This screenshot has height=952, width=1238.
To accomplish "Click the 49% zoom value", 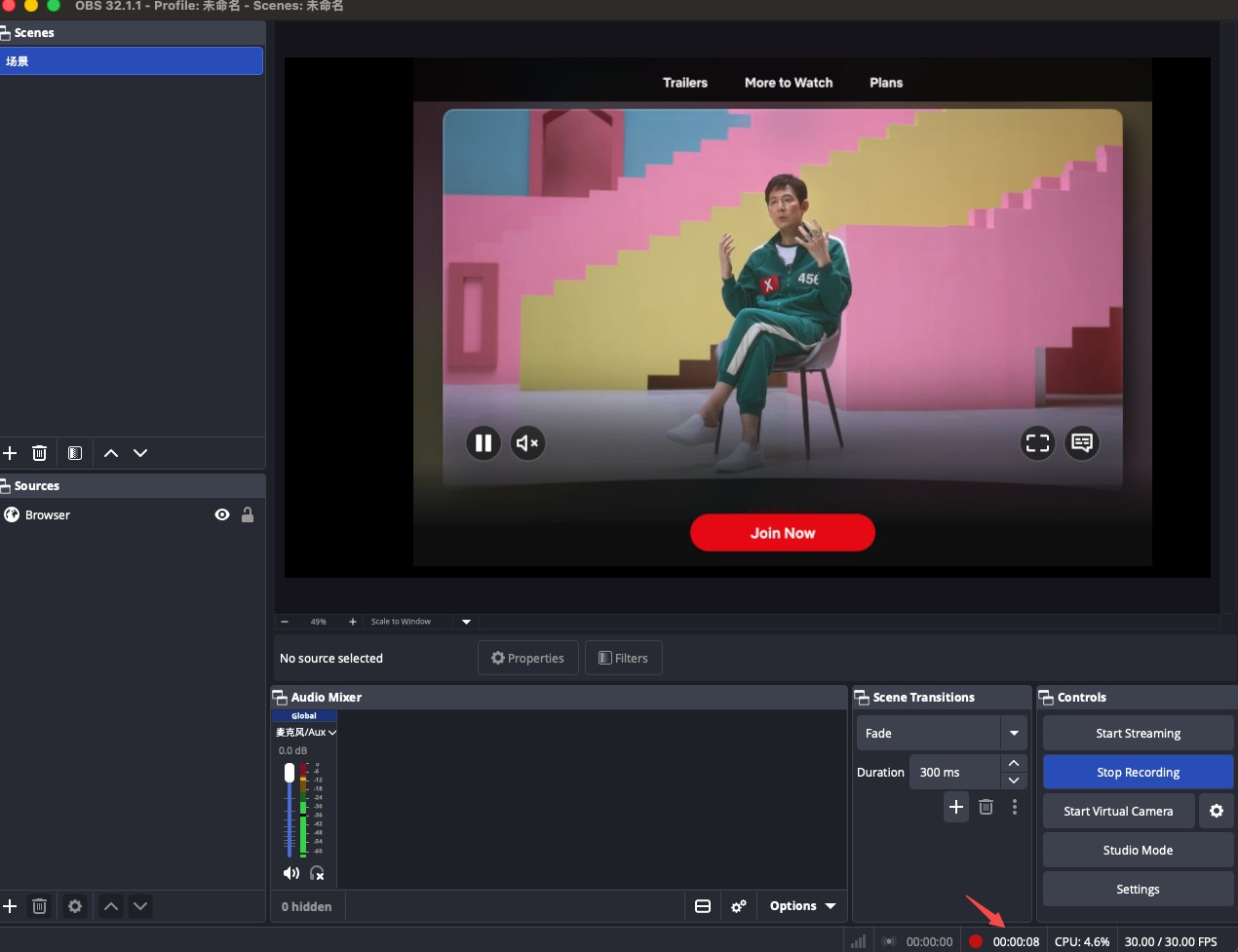I will [x=319, y=622].
